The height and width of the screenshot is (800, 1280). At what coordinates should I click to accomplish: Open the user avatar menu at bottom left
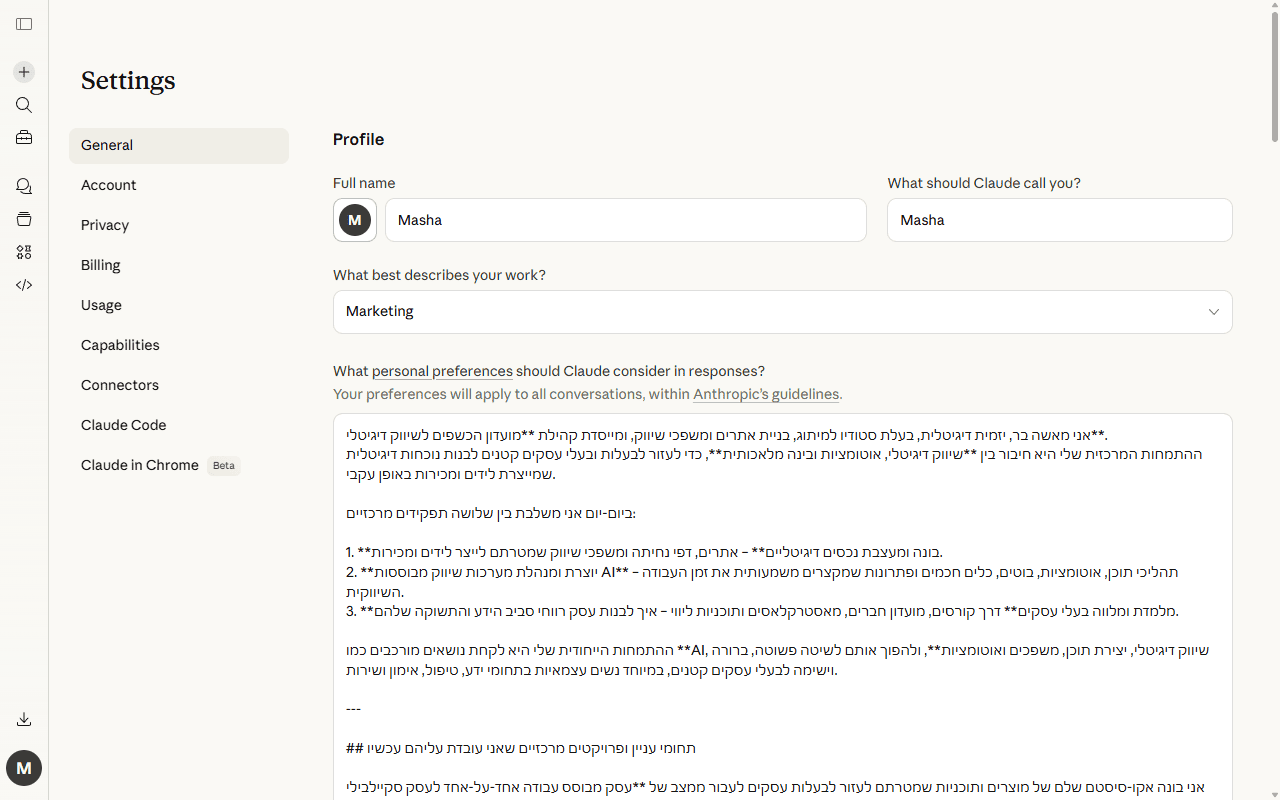tap(24, 768)
